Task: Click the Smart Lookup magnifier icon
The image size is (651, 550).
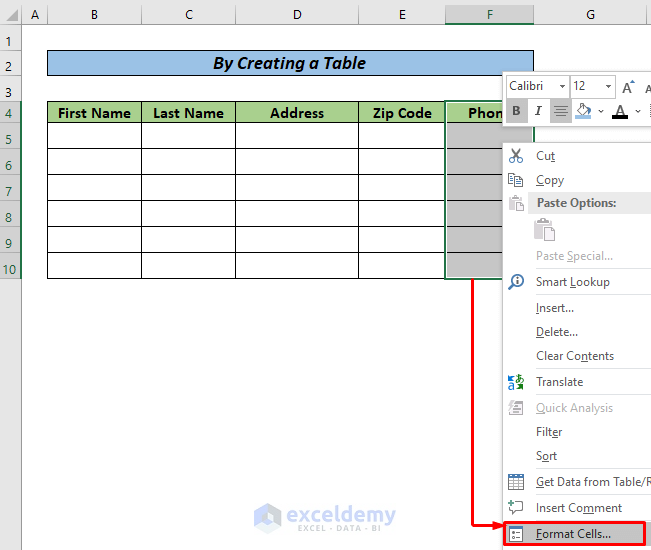Action: click(516, 282)
